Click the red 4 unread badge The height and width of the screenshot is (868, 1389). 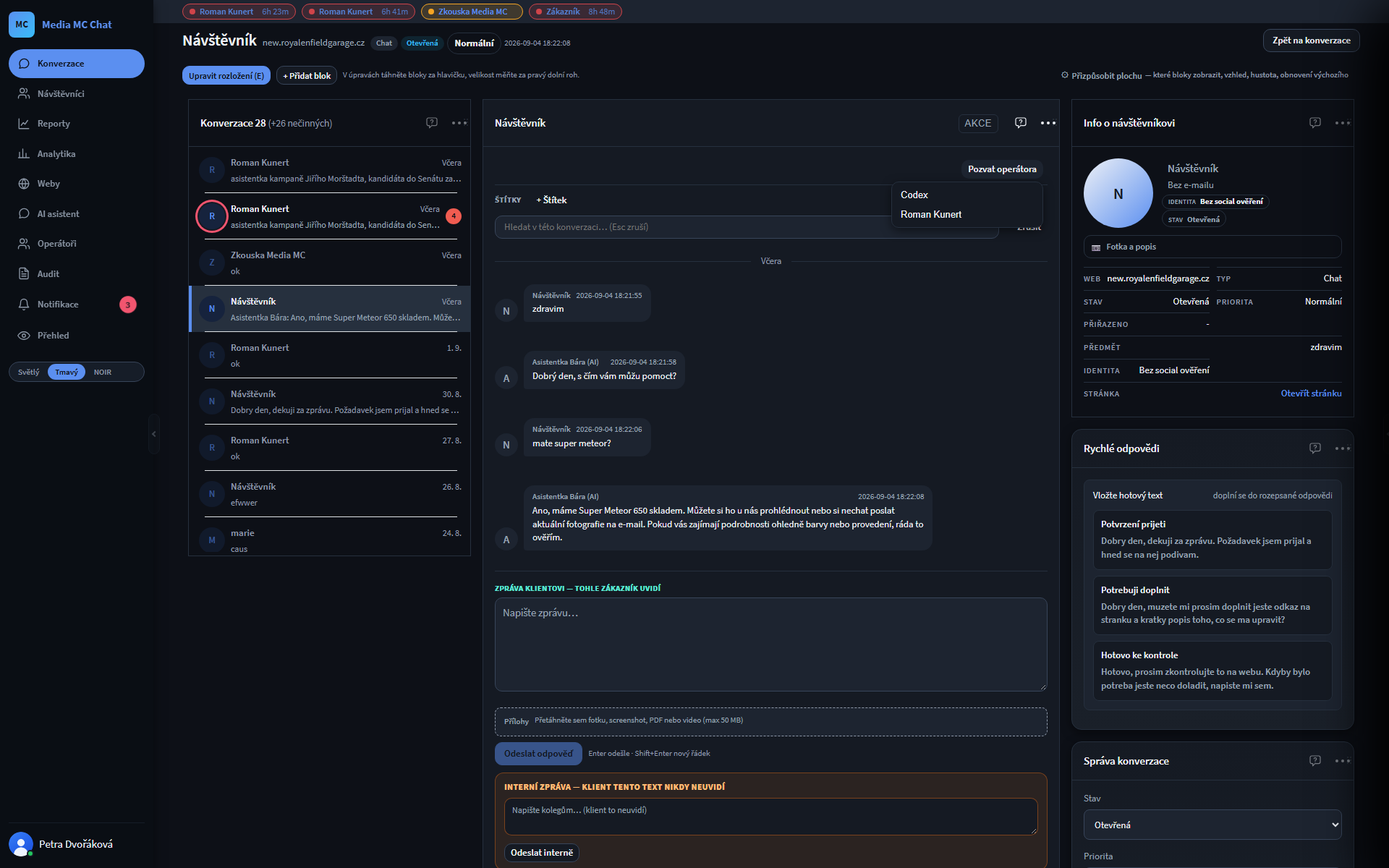click(454, 216)
